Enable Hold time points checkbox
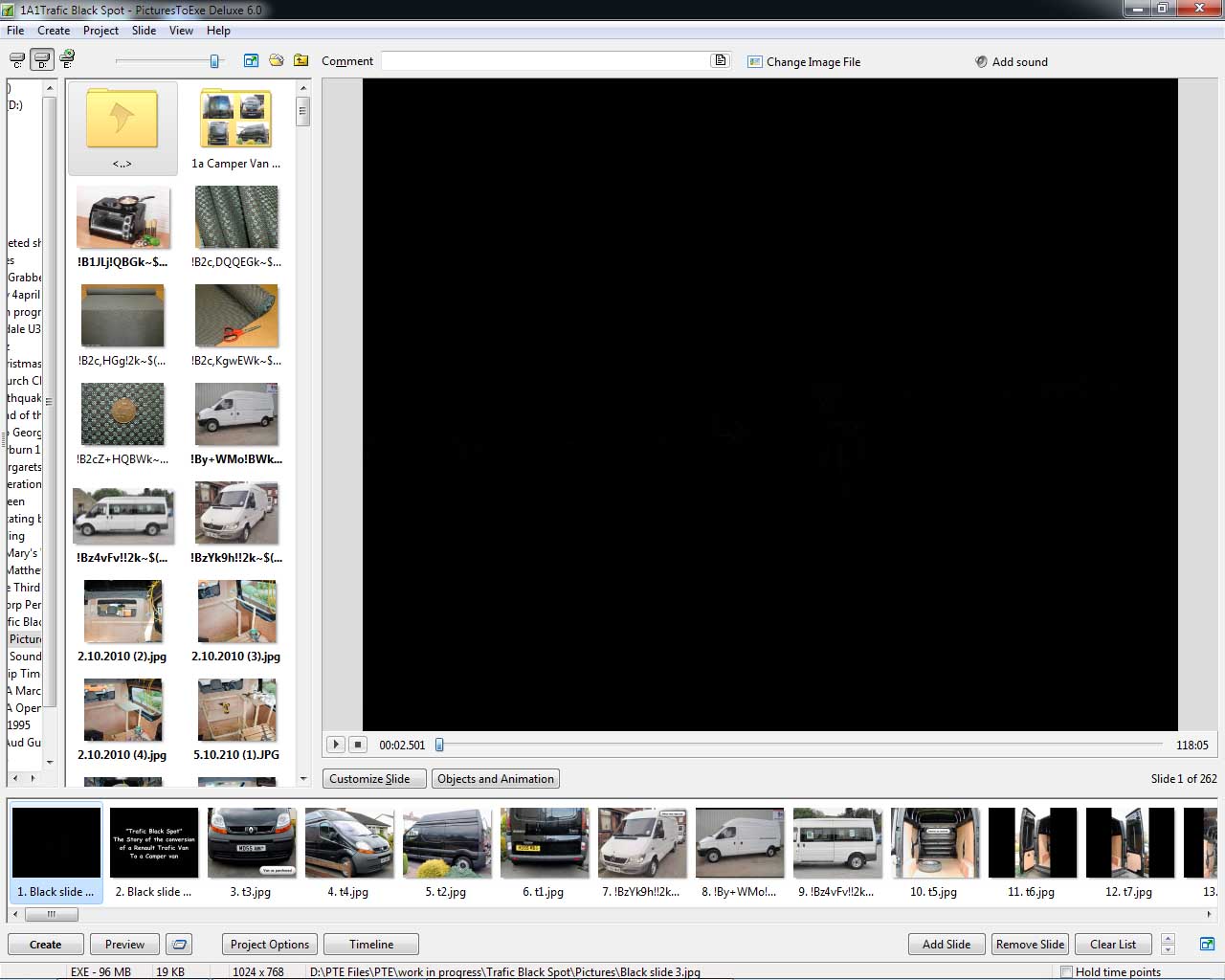The width and height of the screenshot is (1225, 980). pyautogui.click(x=1066, y=972)
